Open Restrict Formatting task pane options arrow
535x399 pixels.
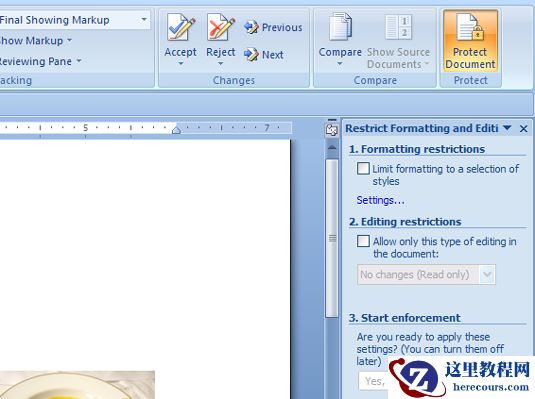pyautogui.click(x=507, y=128)
